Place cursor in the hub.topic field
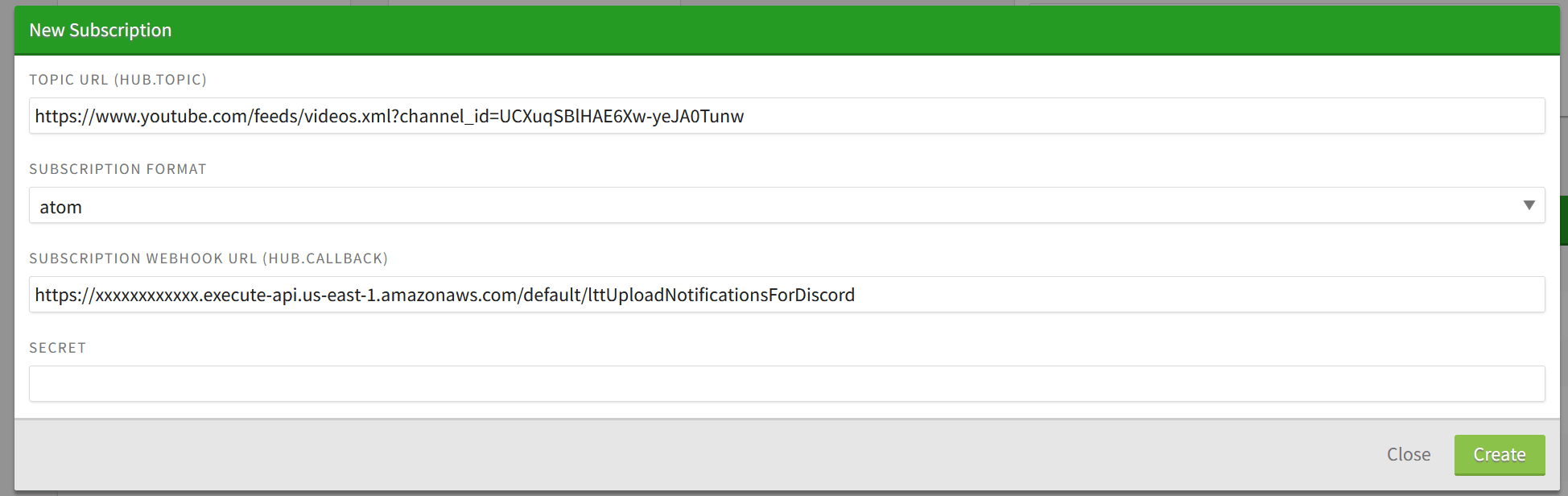The image size is (1568, 496). tap(966, 116)
